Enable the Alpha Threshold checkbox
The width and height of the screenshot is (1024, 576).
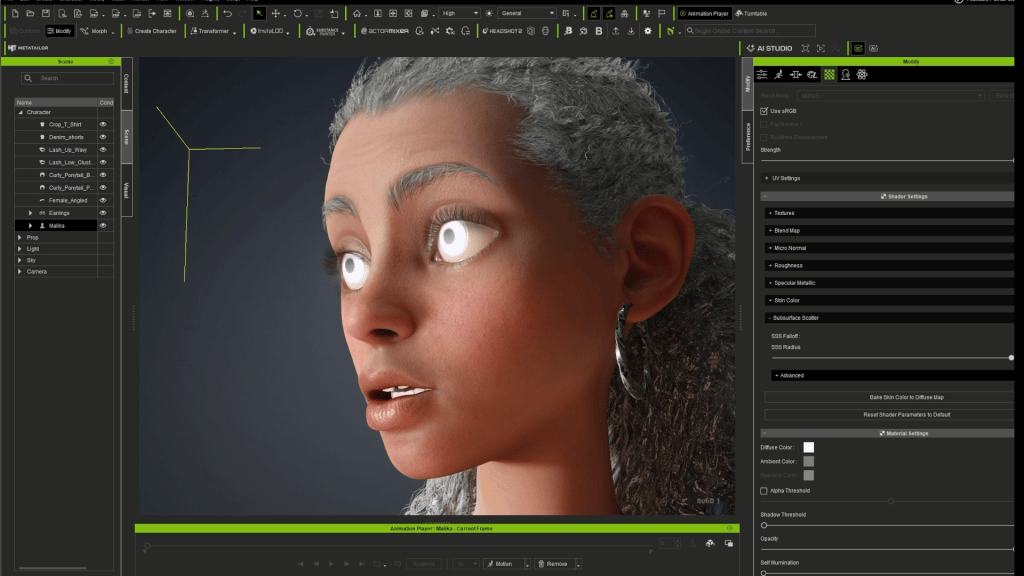pos(764,490)
